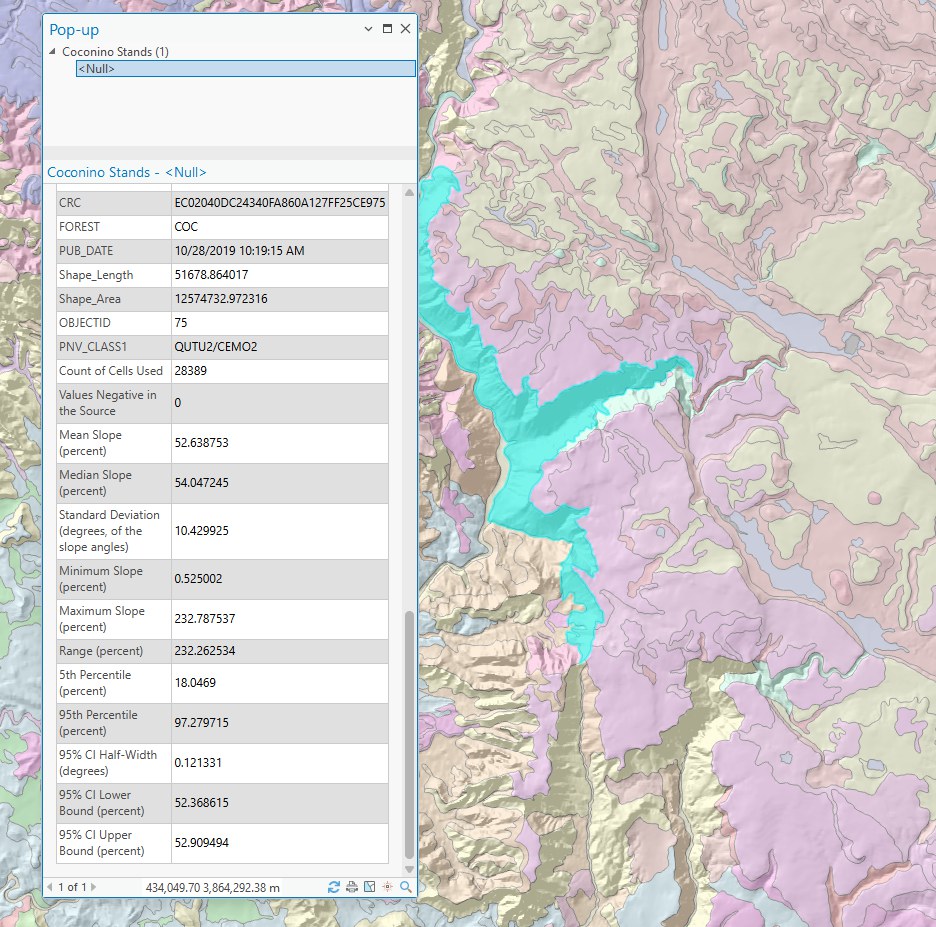Click the Pop-up pane title text
Screen dimensions: 936x927
tap(74, 30)
